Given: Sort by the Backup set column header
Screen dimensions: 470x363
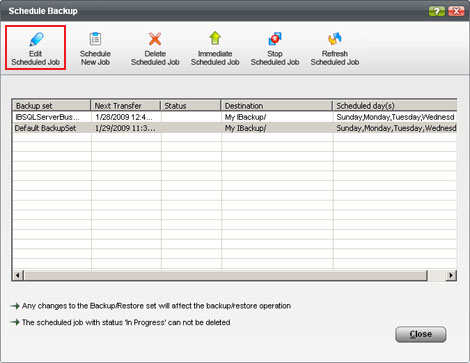Looking at the screenshot, I should point(52,106).
